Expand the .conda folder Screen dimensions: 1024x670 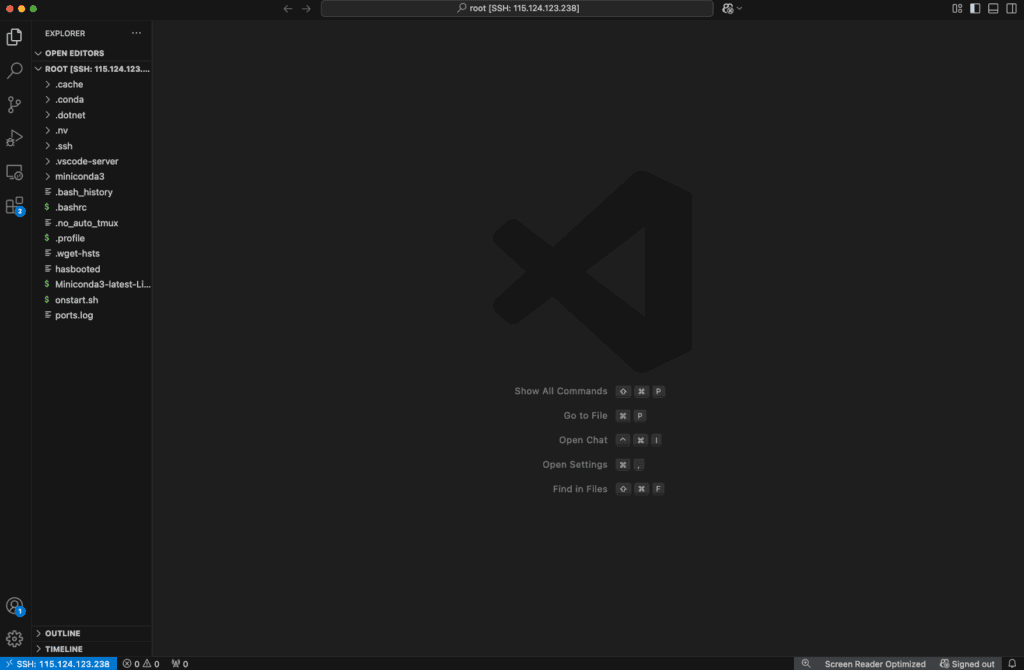coord(92,100)
